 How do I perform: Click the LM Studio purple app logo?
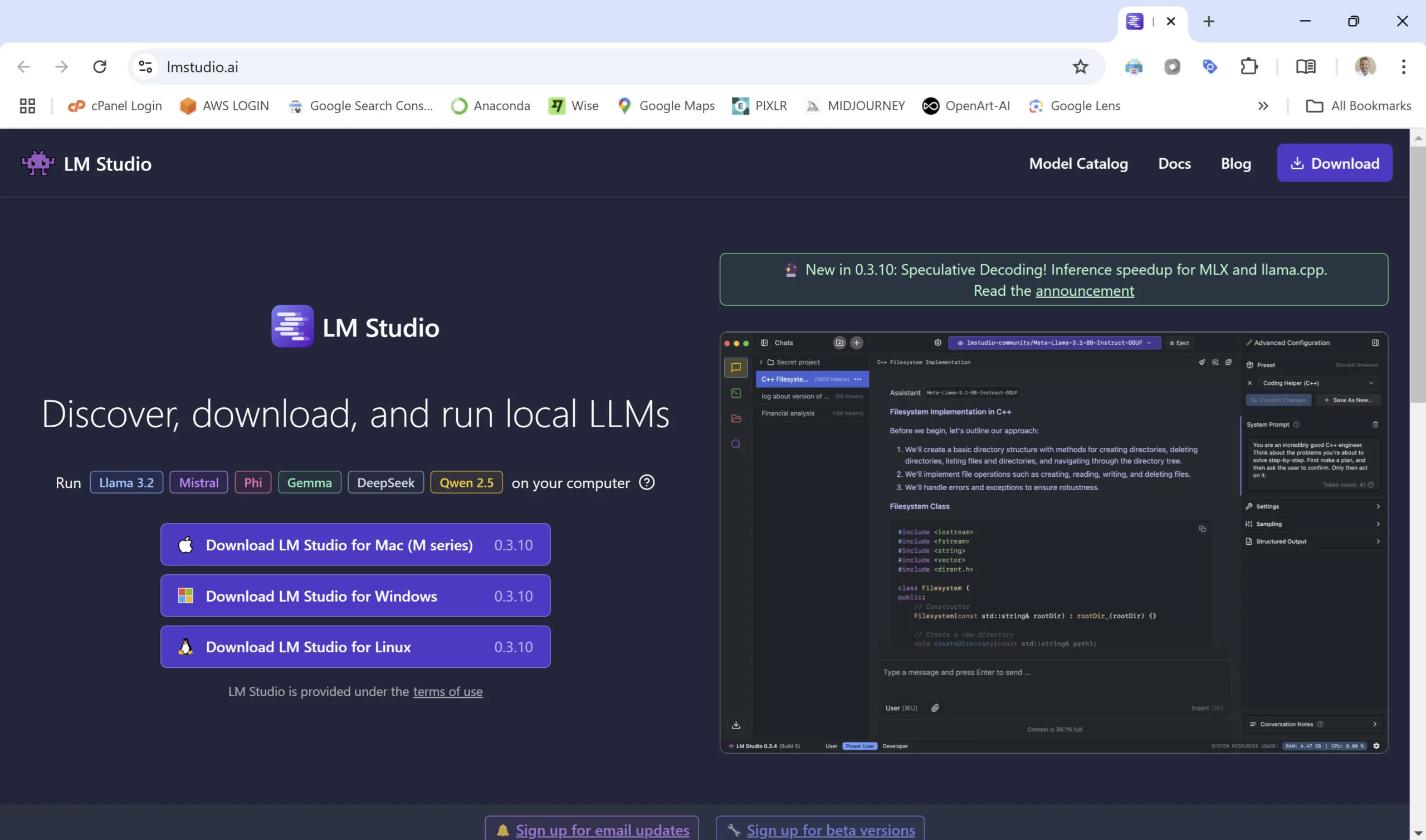pos(292,326)
